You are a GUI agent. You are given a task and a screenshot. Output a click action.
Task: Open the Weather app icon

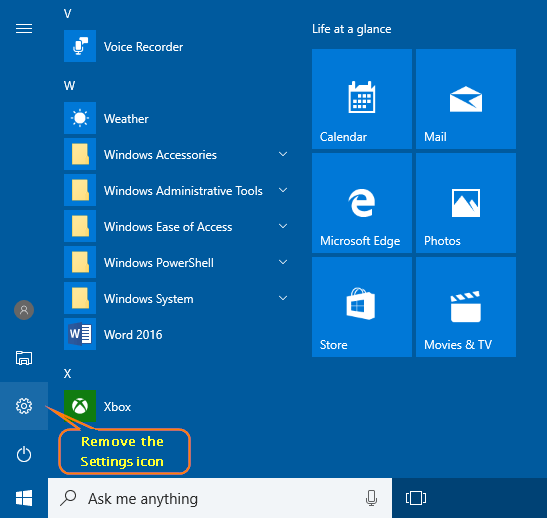pos(80,118)
